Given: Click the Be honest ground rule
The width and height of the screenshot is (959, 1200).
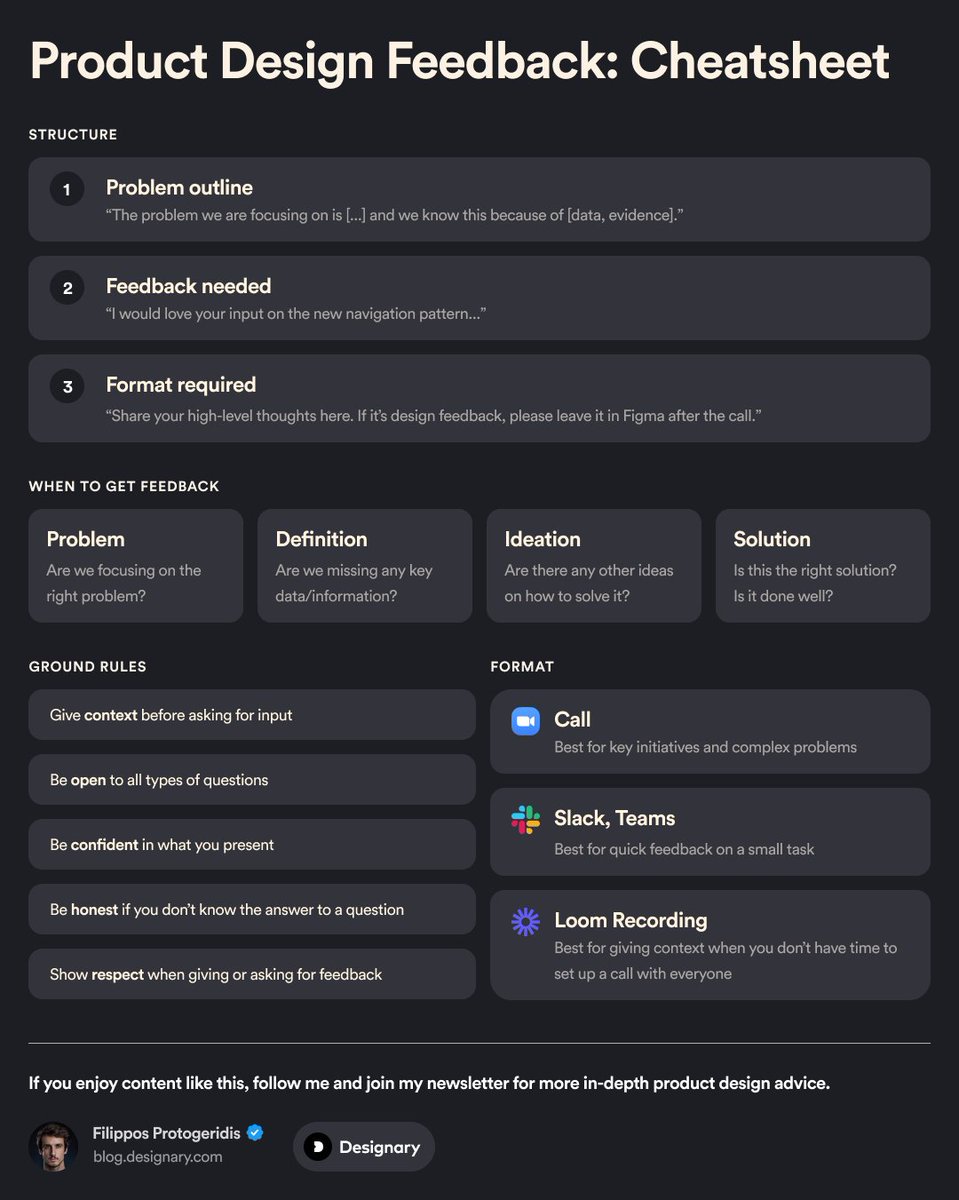Looking at the screenshot, I should coord(252,909).
